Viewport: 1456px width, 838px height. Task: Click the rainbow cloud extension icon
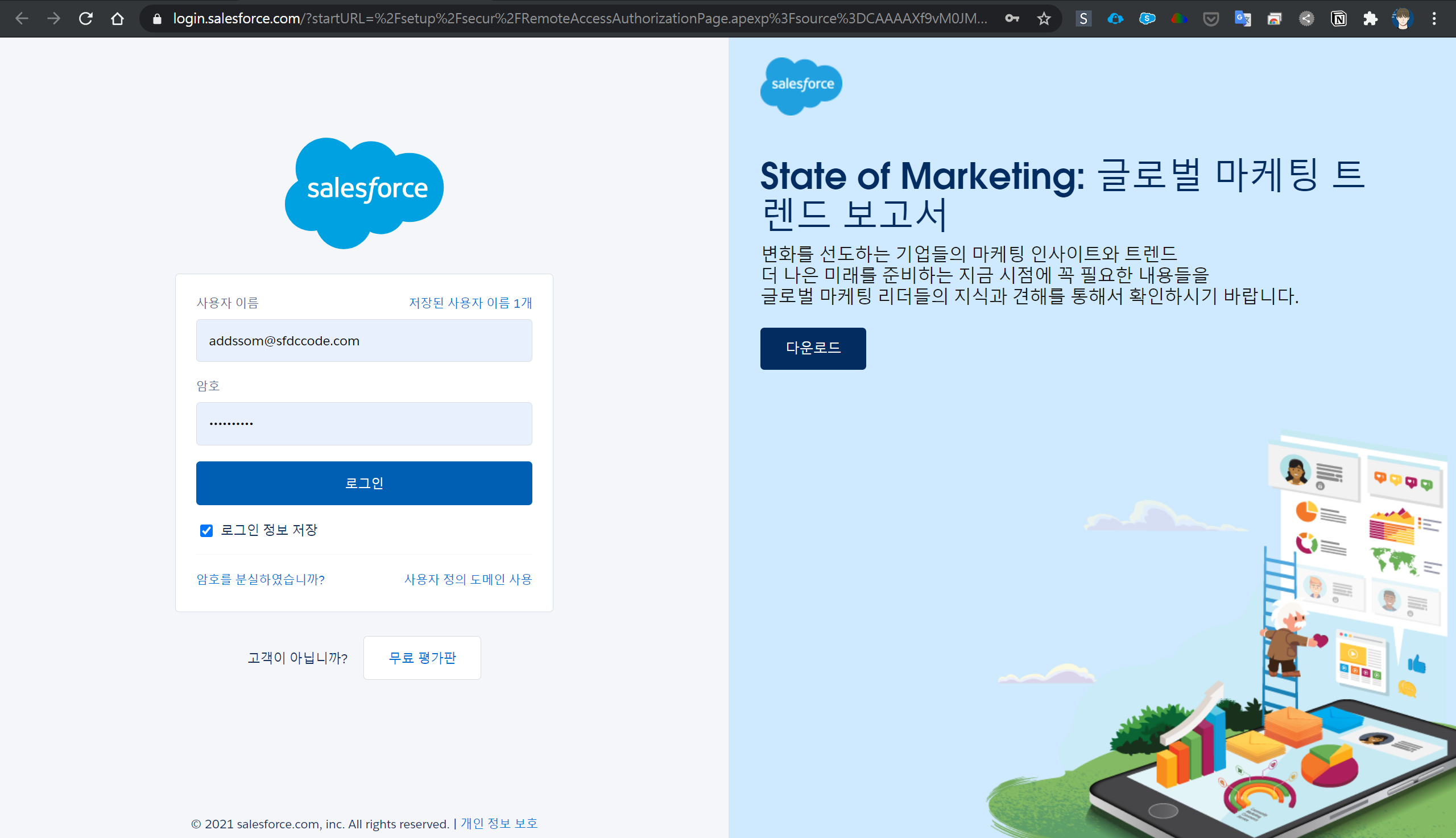[x=1178, y=18]
